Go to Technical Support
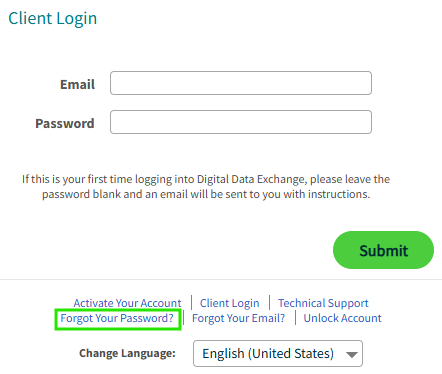 click(323, 303)
